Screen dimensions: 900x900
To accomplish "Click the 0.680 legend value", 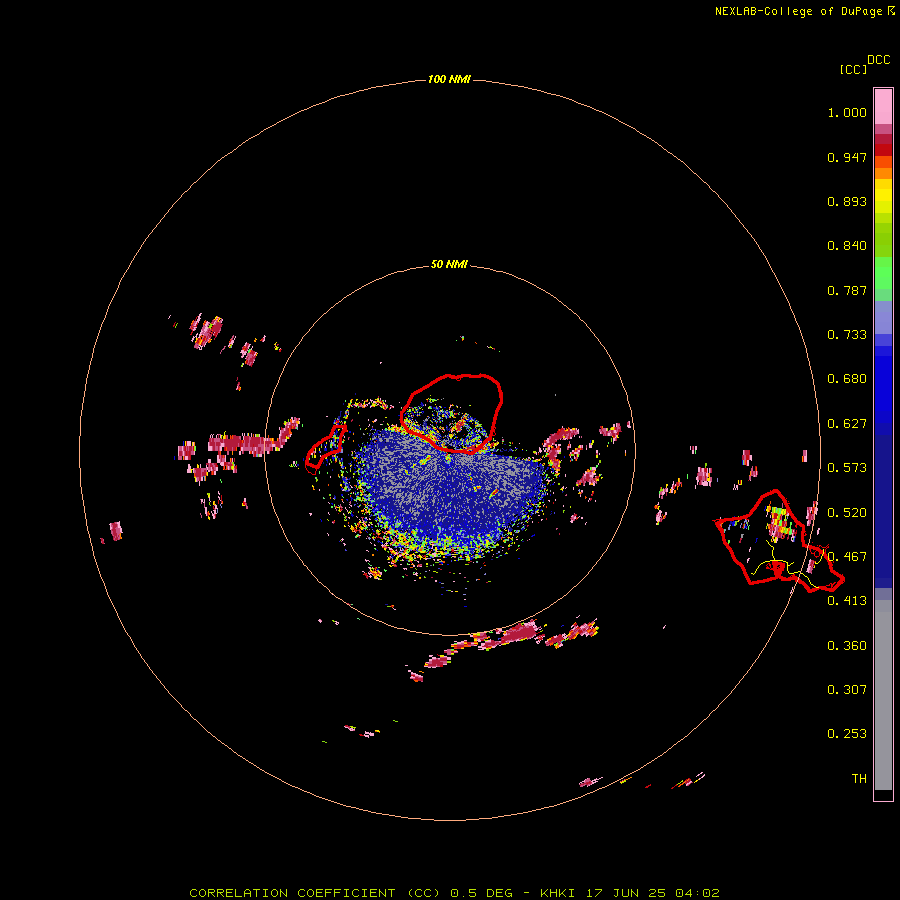I will 847,379.
